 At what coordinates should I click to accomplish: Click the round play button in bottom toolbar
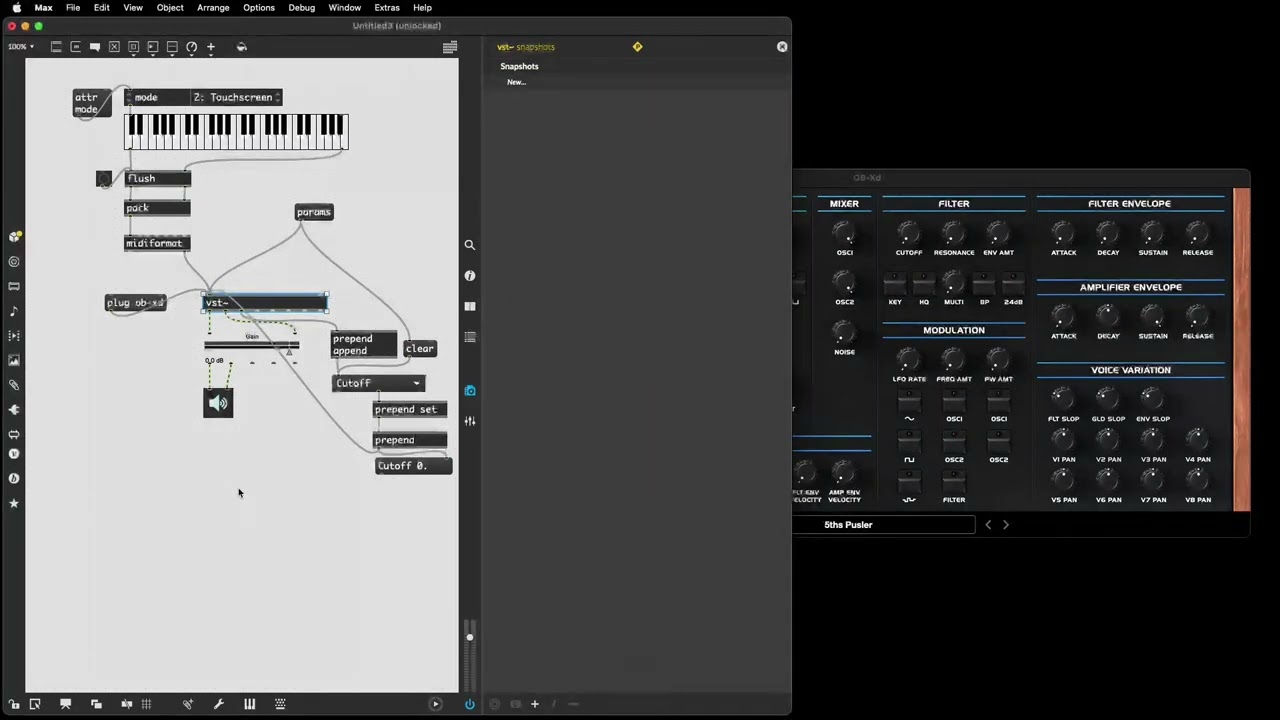point(435,704)
